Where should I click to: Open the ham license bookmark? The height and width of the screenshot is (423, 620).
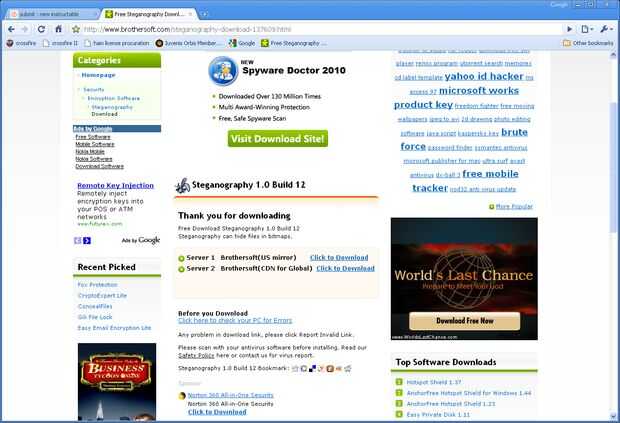[117, 43]
